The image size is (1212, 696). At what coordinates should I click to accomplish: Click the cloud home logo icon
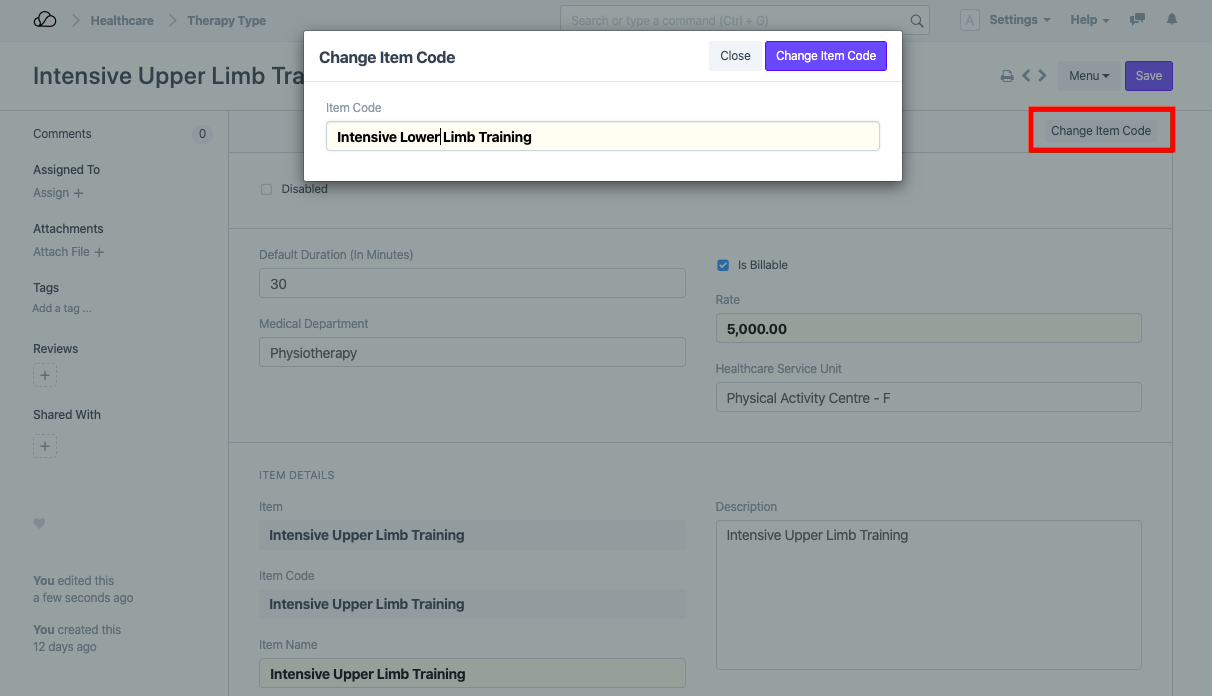pyautogui.click(x=45, y=20)
